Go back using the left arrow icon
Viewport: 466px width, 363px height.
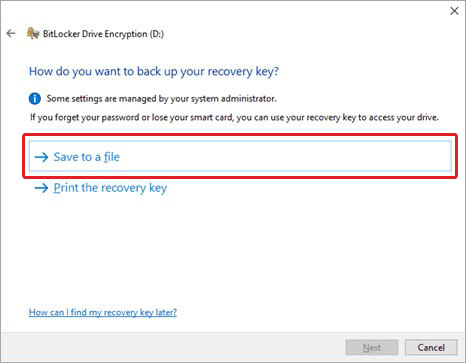(x=11, y=33)
